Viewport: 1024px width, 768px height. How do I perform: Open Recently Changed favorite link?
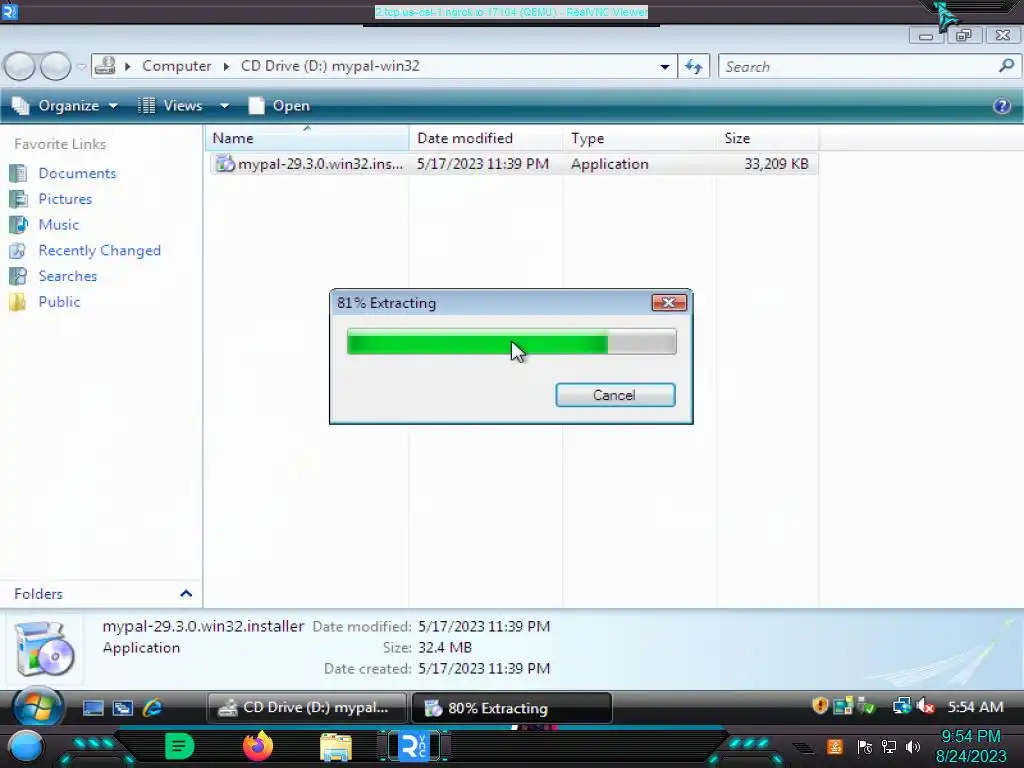pyautogui.click(x=99, y=250)
